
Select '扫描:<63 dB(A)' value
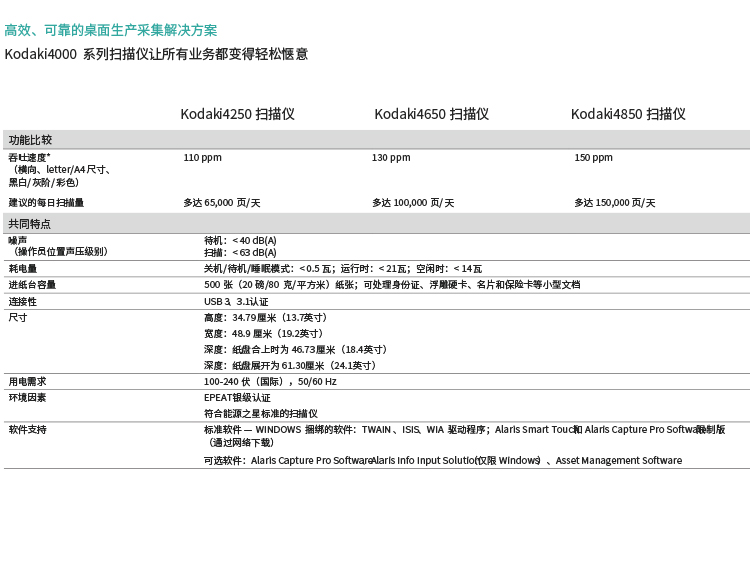tap(240, 252)
